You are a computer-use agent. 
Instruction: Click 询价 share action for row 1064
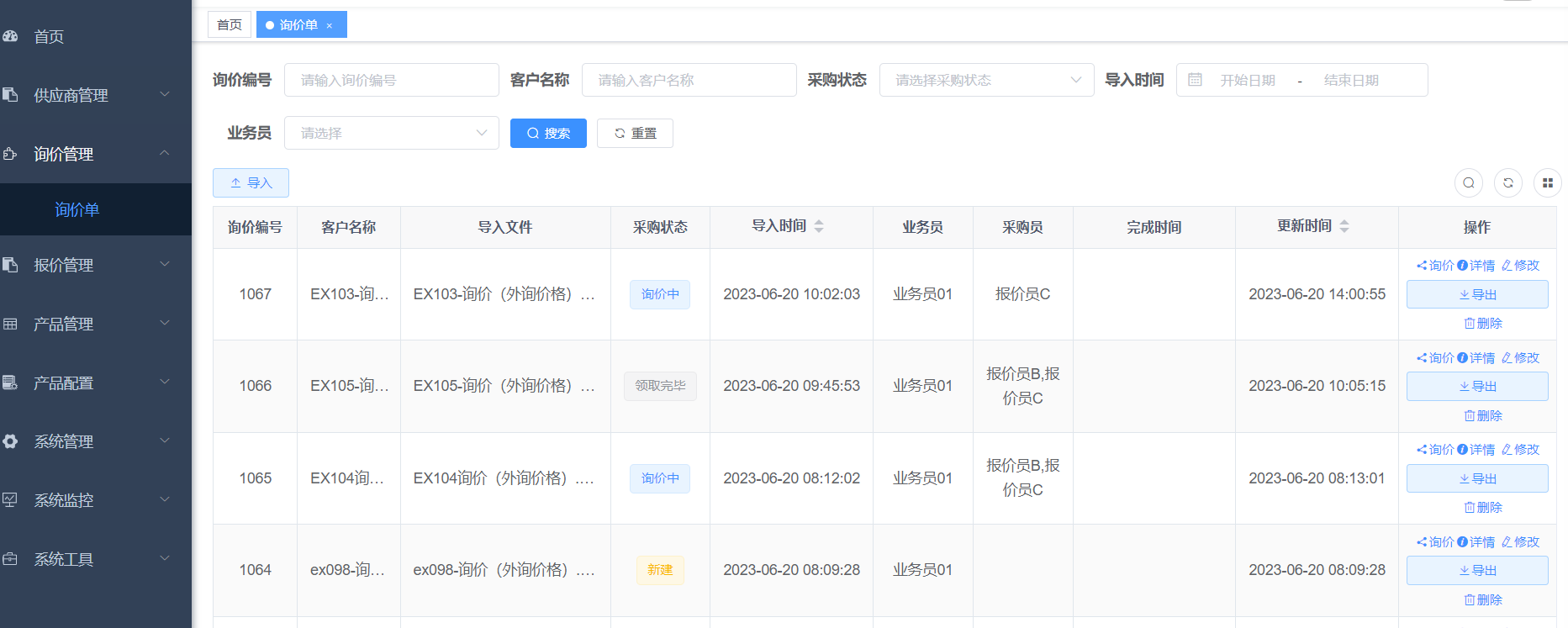pyautogui.click(x=1435, y=541)
